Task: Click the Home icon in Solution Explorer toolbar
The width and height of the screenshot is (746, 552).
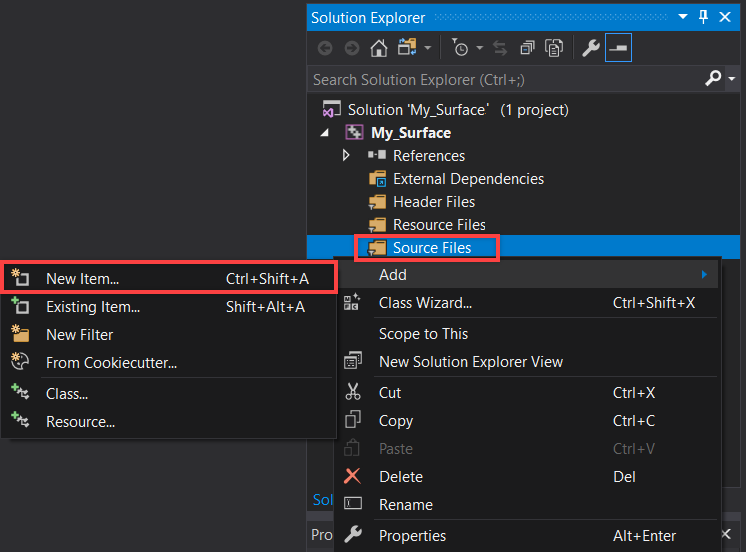Action: [379, 48]
